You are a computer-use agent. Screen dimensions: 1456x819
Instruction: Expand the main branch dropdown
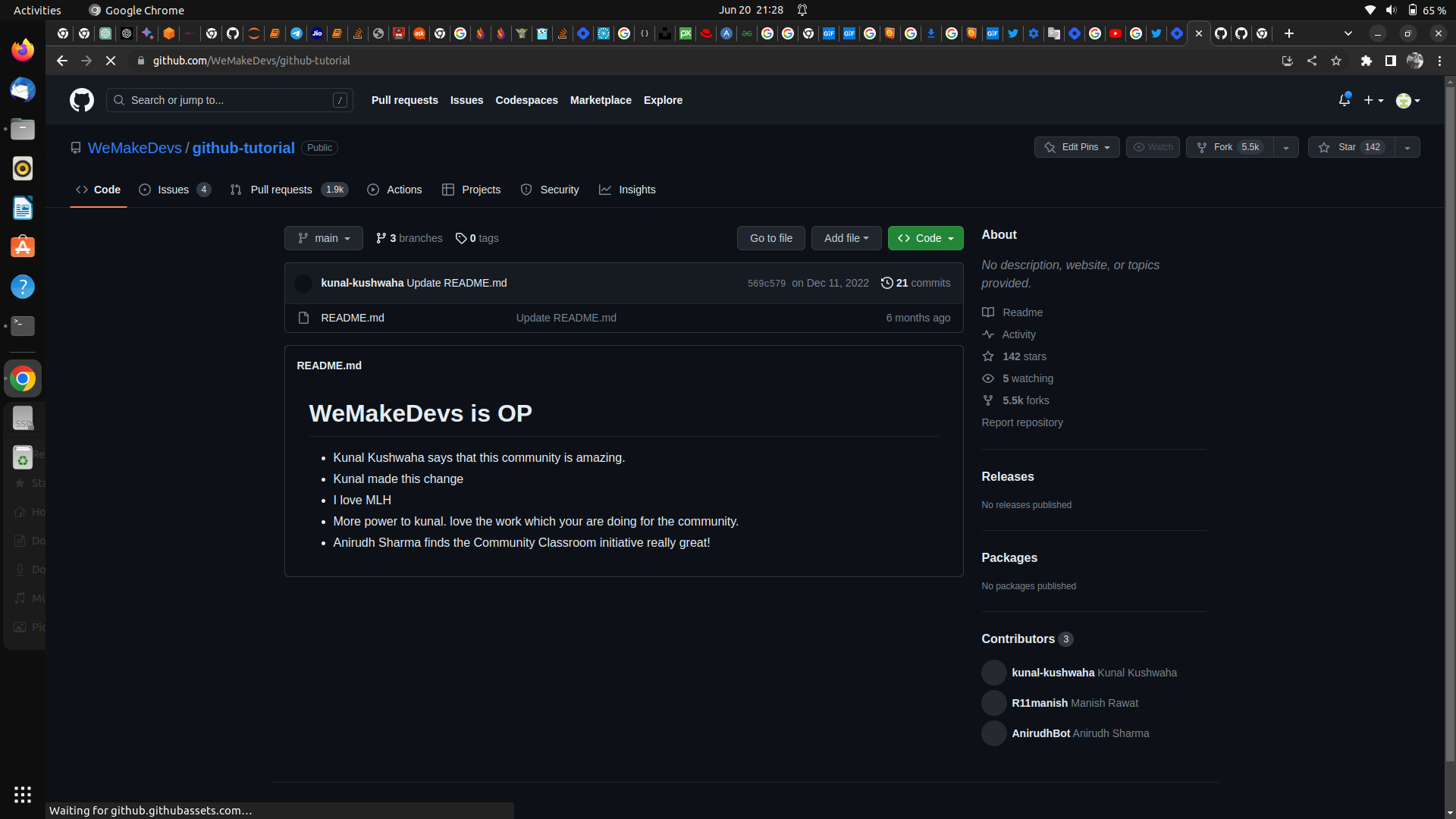[324, 238]
